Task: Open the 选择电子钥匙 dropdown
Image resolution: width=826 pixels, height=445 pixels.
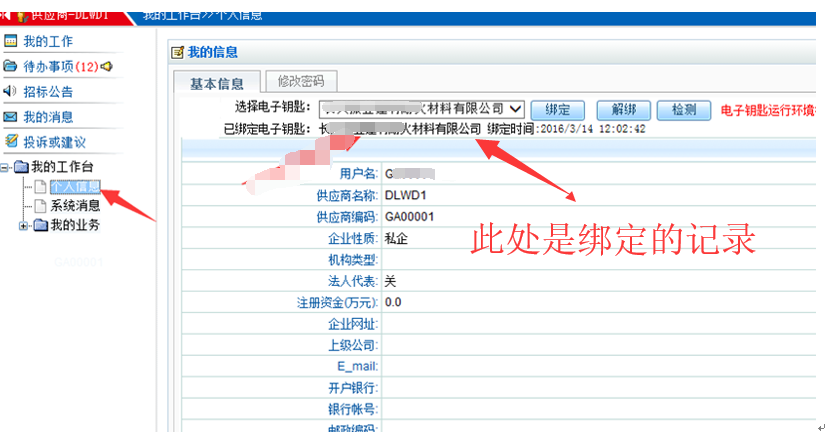Action: [x=515, y=108]
